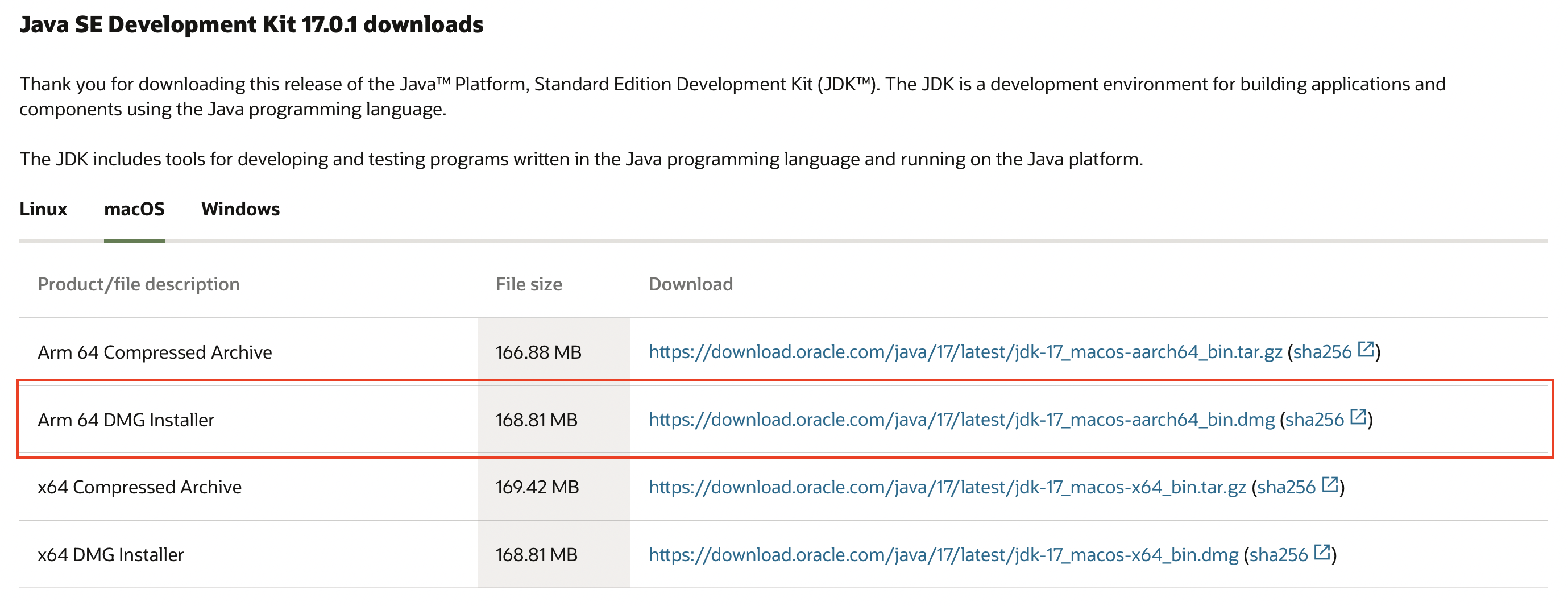Download jdk-17_macos-aarch64_bin.dmg link

click(962, 419)
